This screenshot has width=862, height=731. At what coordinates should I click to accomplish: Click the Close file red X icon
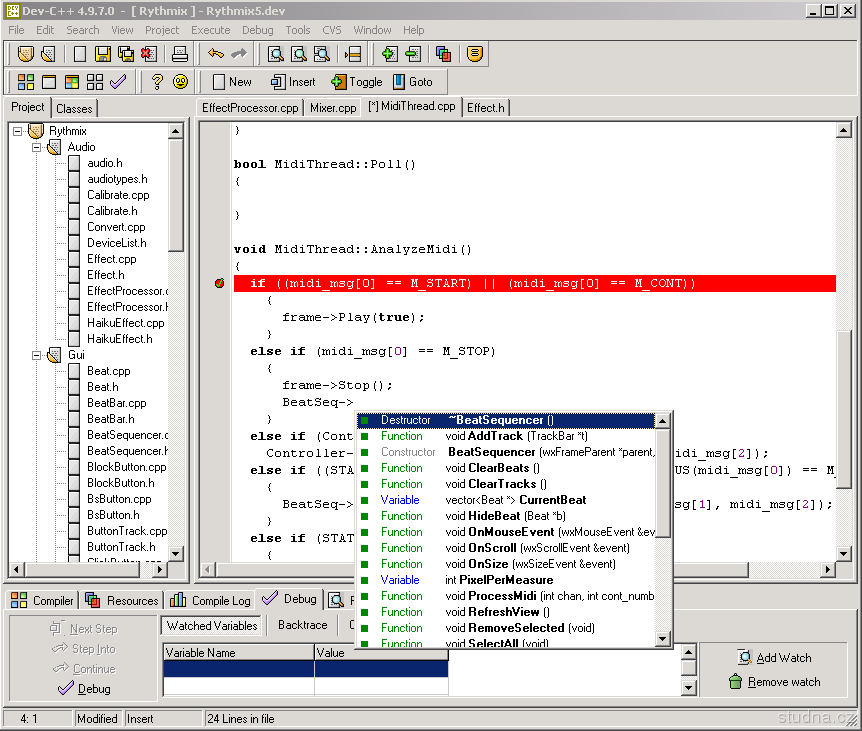(x=148, y=54)
